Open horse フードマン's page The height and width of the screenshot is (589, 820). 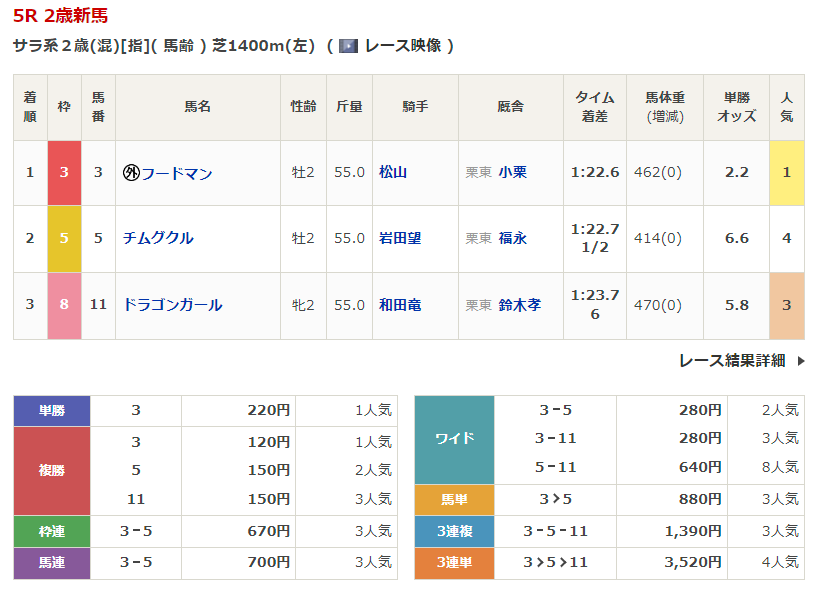click(176, 173)
